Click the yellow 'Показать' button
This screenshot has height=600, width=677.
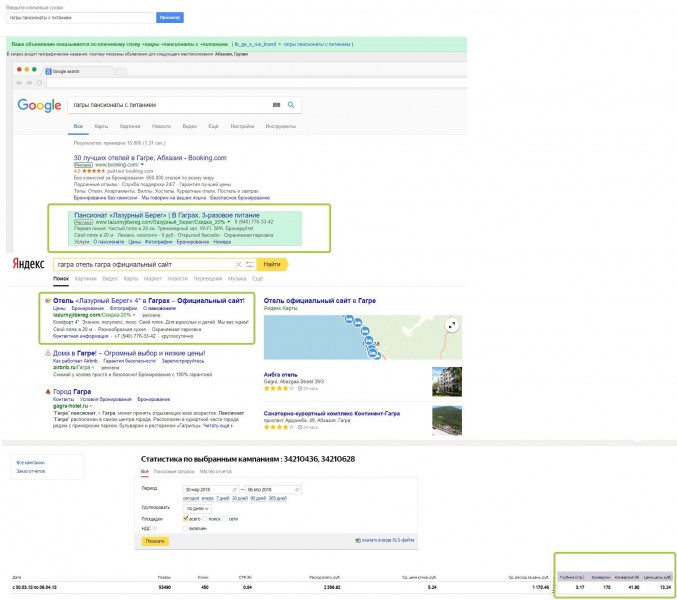pos(155,541)
